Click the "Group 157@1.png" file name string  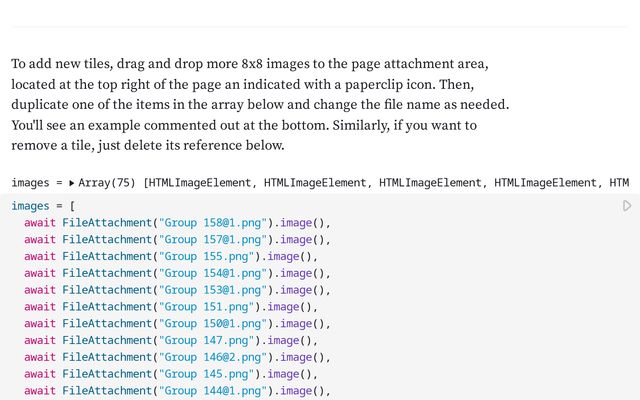(213, 239)
